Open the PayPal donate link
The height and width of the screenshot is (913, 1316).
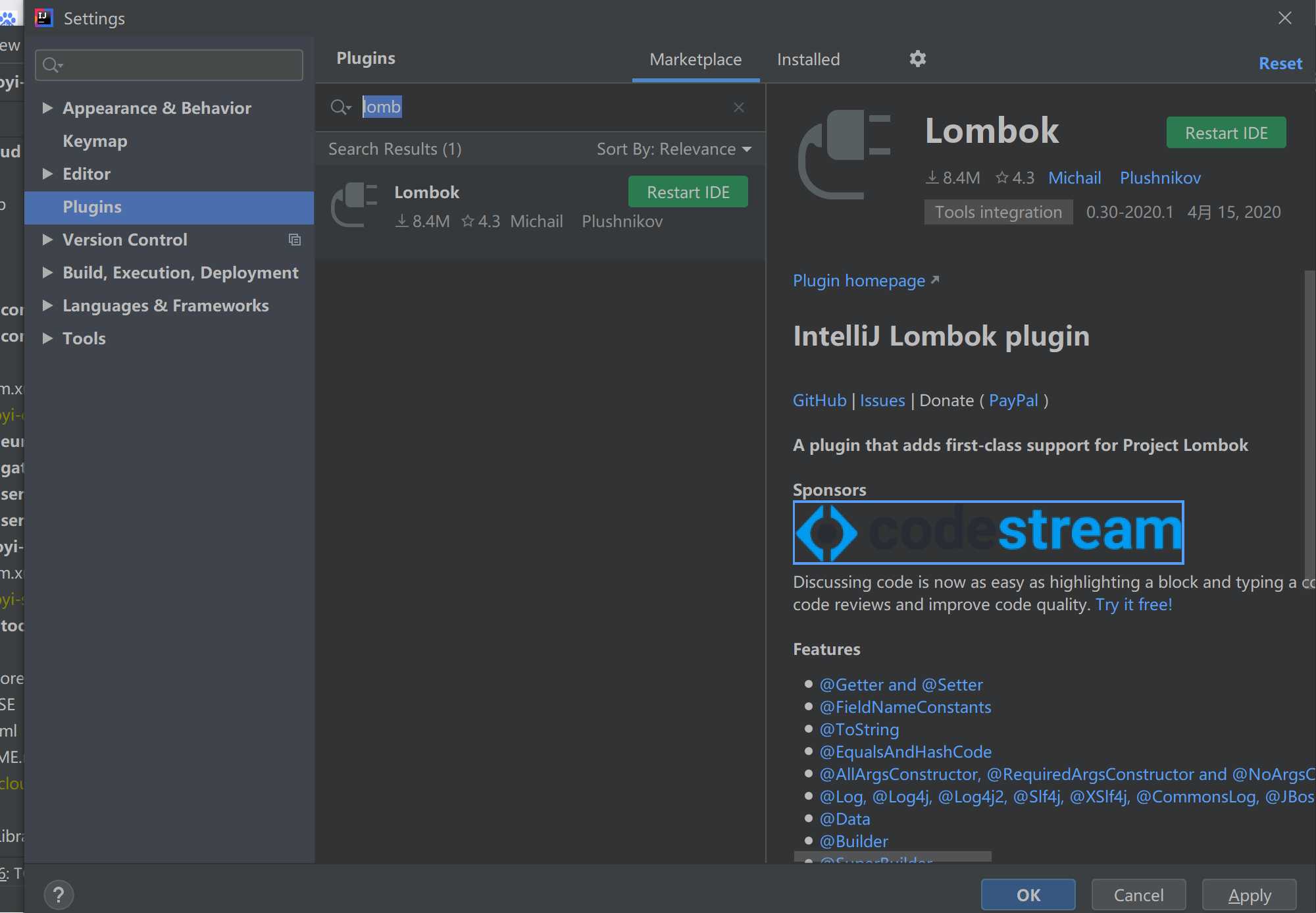point(1013,401)
